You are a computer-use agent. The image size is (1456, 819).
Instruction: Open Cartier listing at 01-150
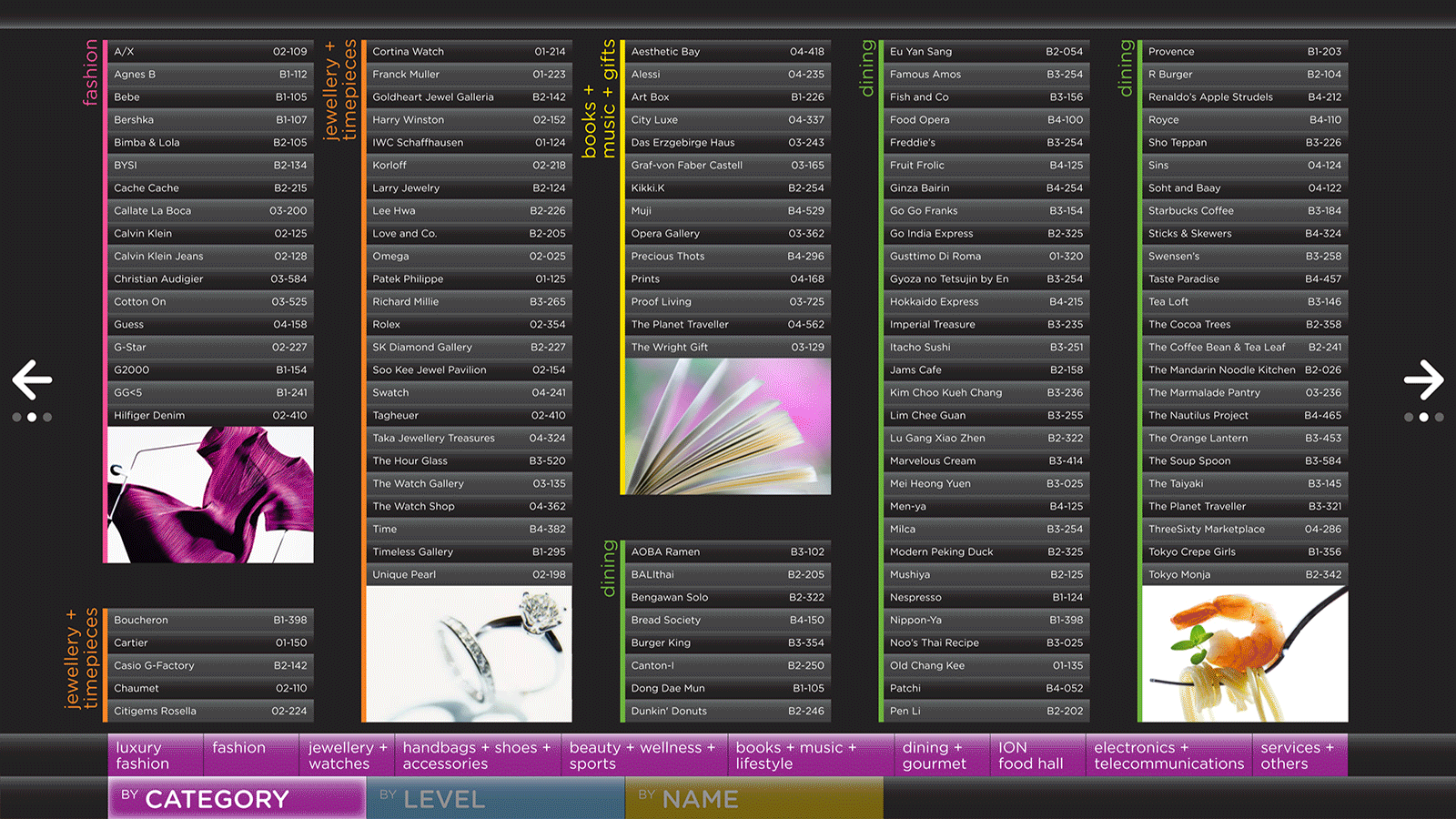pyautogui.click(x=210, y=643)
